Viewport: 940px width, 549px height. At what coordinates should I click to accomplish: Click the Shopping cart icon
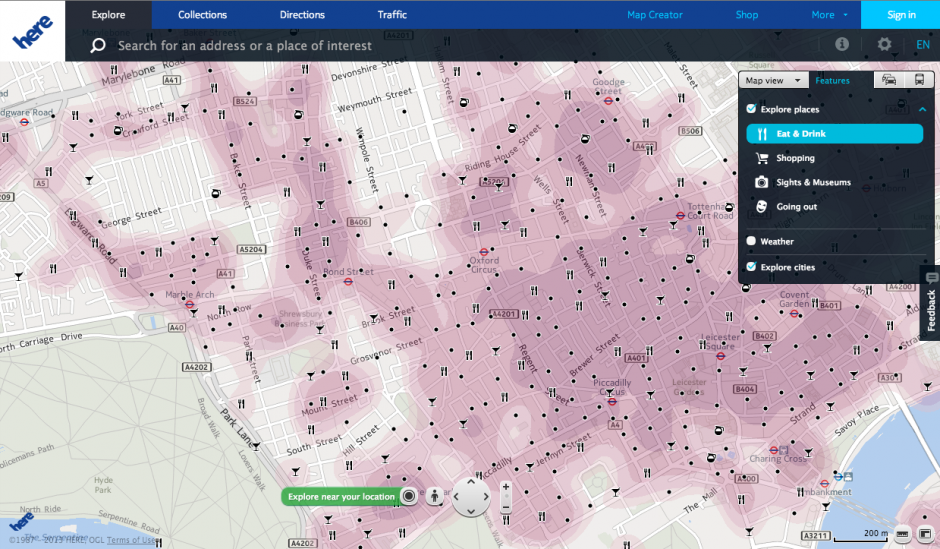coord(762,158)
